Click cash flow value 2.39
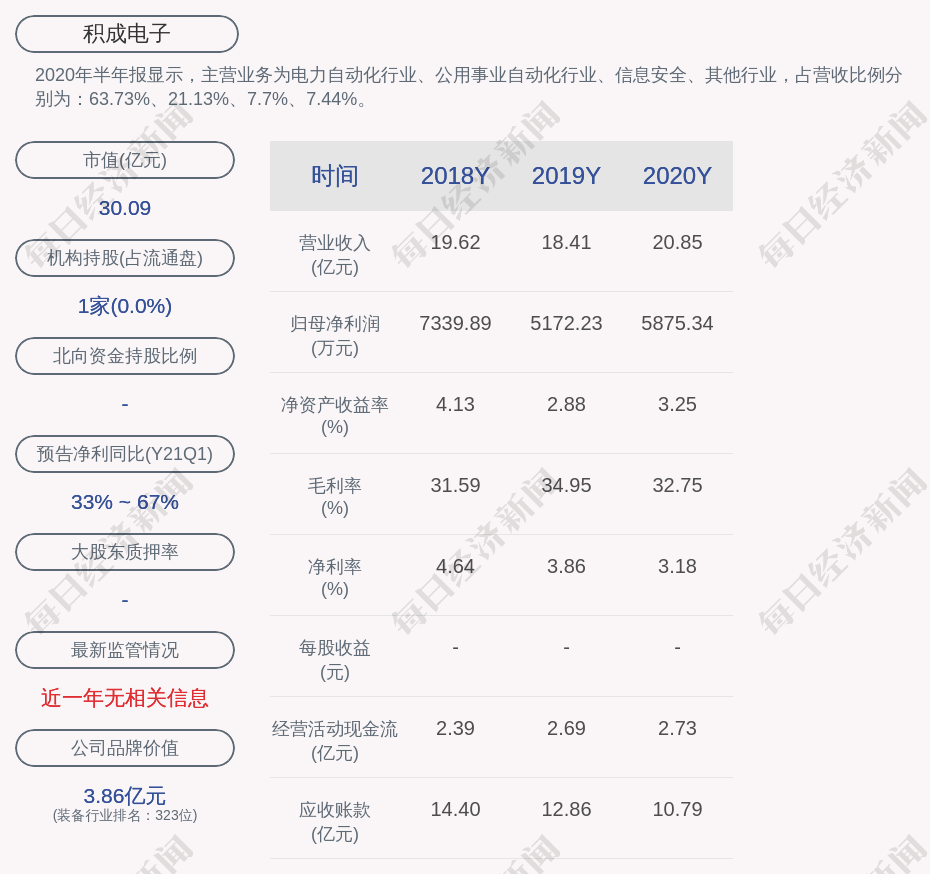 pyautogui.click(x=456, y=728)
